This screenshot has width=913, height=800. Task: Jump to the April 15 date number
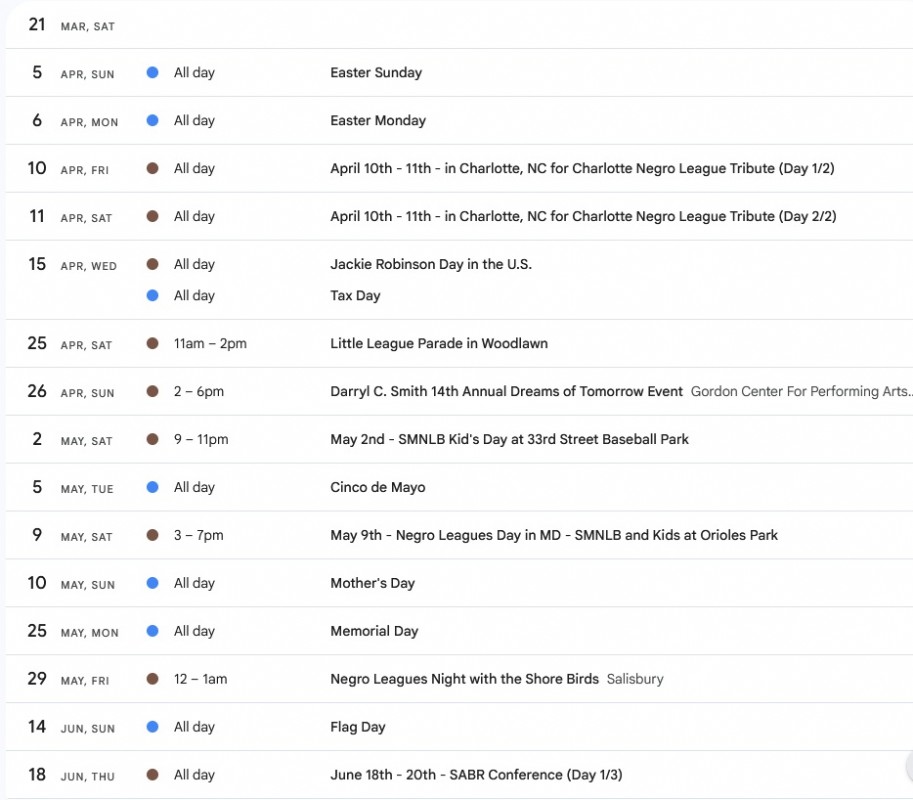[x=37, y=265]
